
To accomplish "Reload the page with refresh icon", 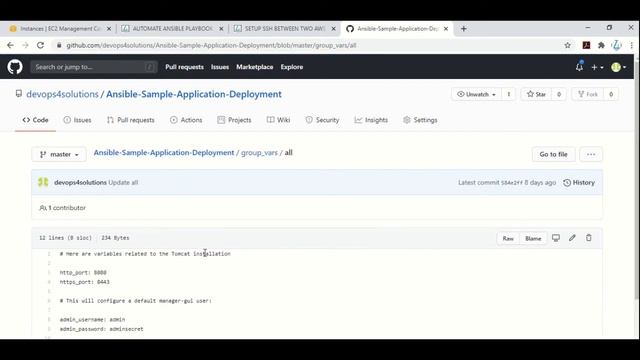I will click(40, 45).
